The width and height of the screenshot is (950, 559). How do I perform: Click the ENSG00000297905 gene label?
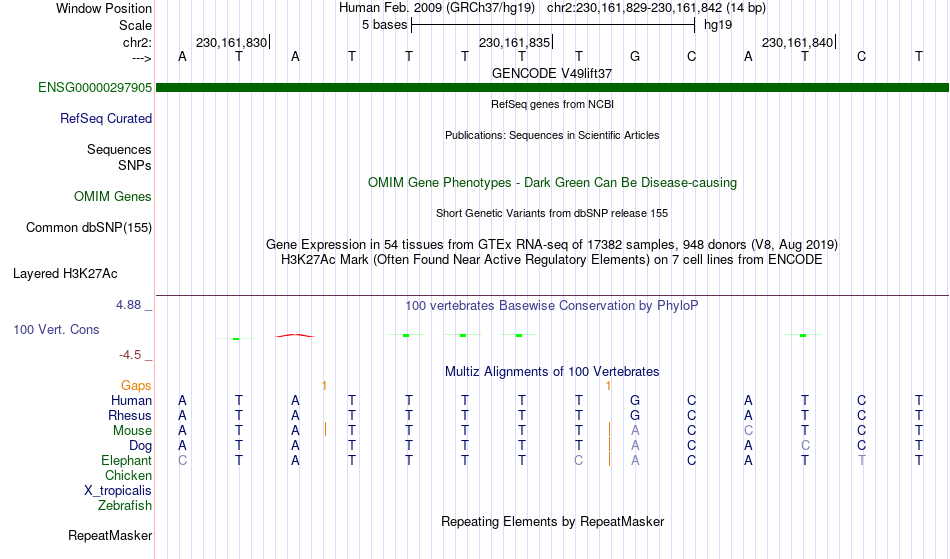click(x=95, y=87)
